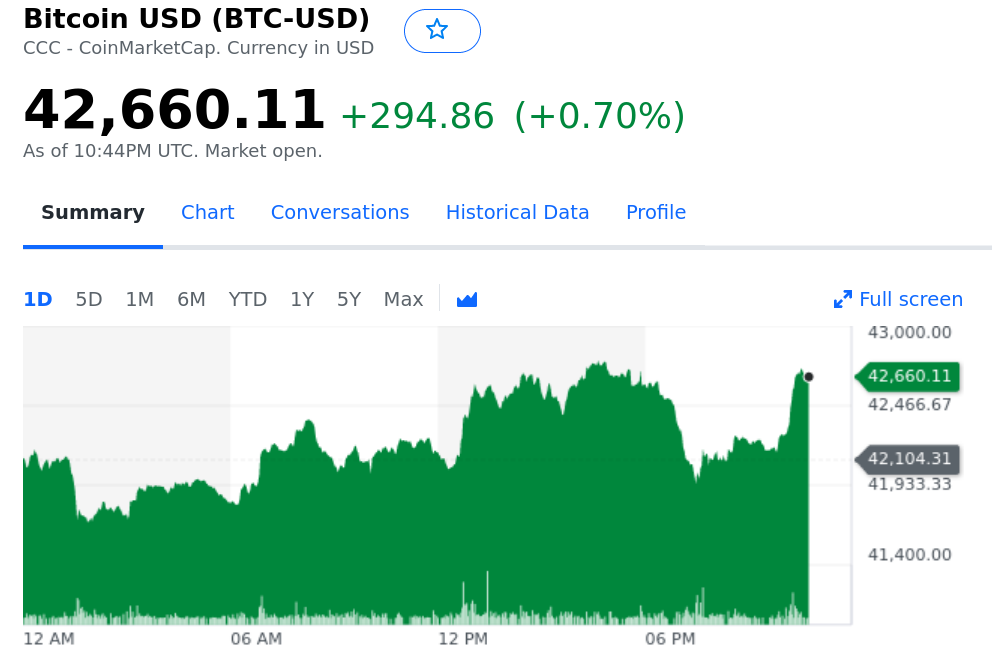The width and height of the screenshot is (992, 653).
Task: Switch chart type using area chart icon
Action: tap(467, 299)
